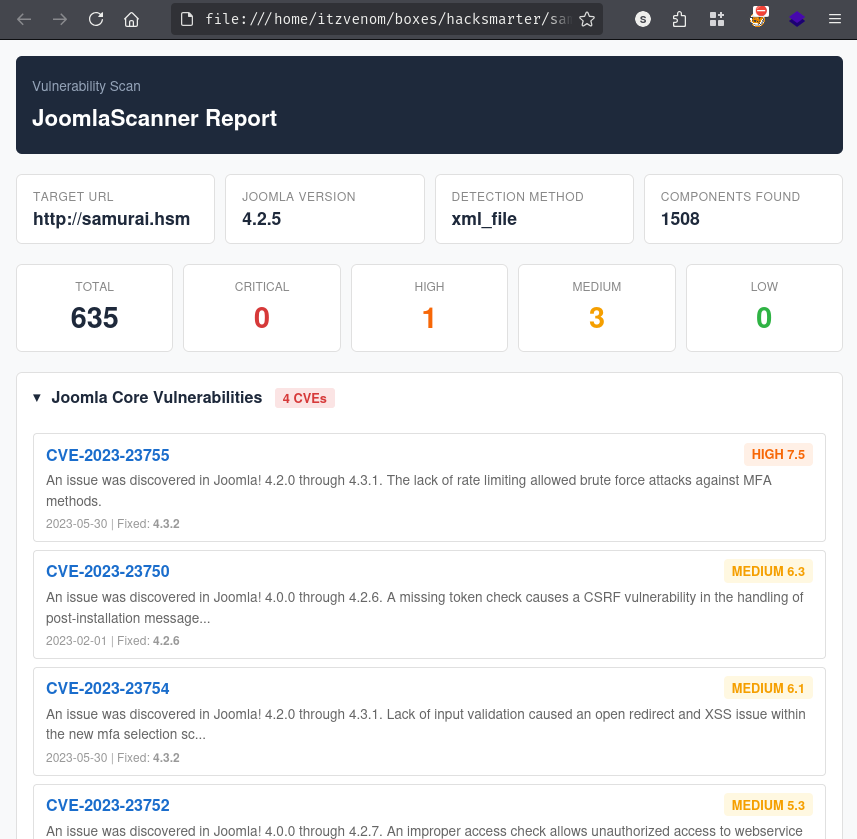Click the purple cube extension icon
Screen dimensions: 857x839
point(797,19)
